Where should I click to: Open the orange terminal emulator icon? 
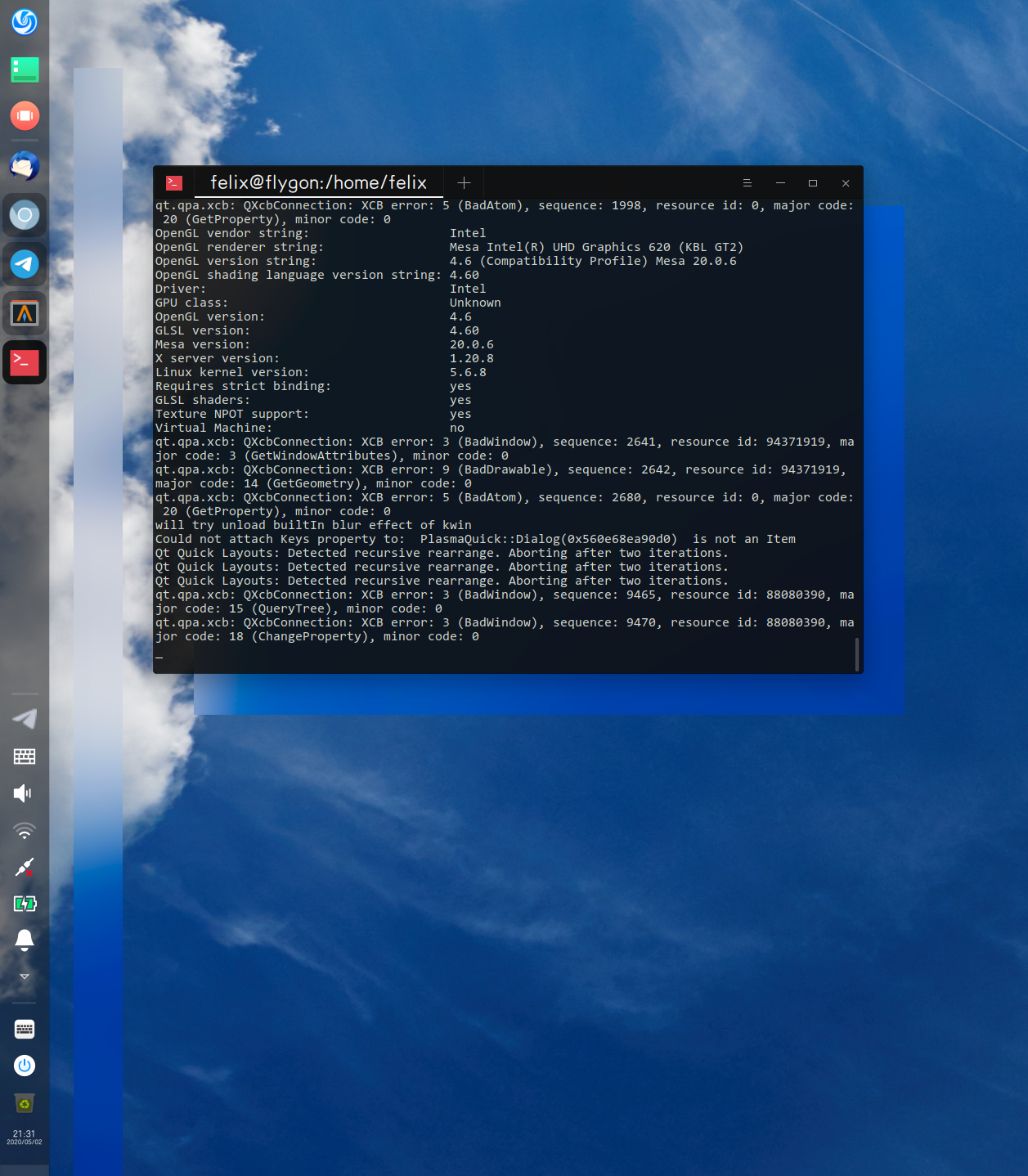tap(24, 312)
